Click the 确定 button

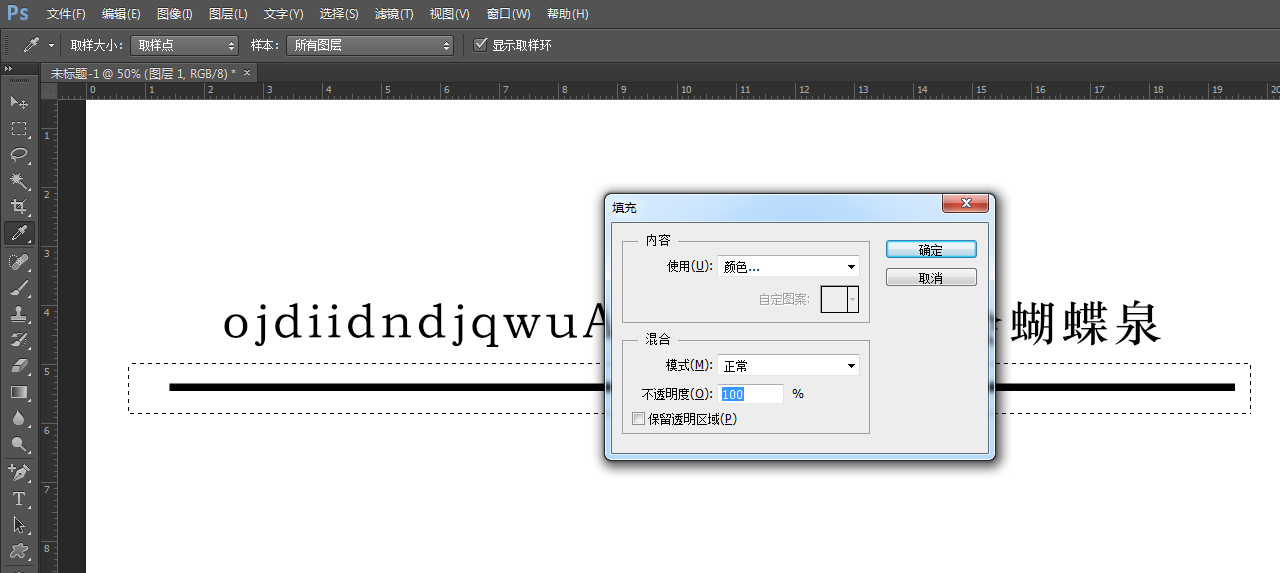931,250
